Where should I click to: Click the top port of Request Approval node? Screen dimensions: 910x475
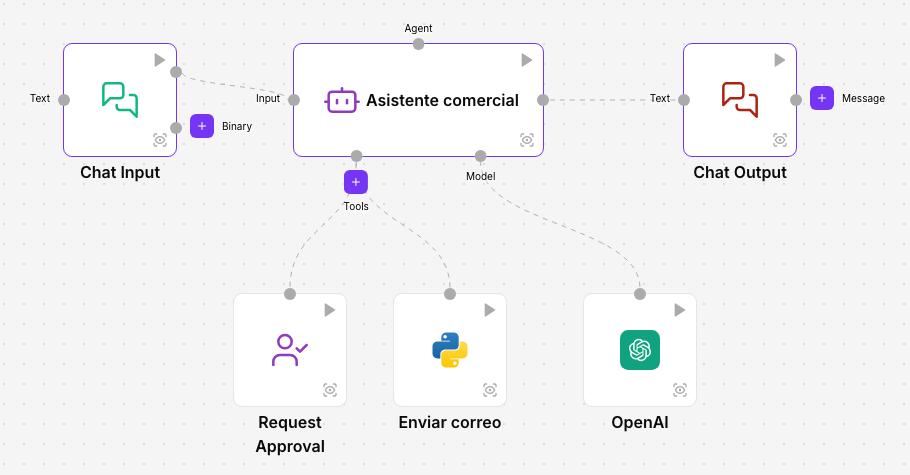pos(290,294)
